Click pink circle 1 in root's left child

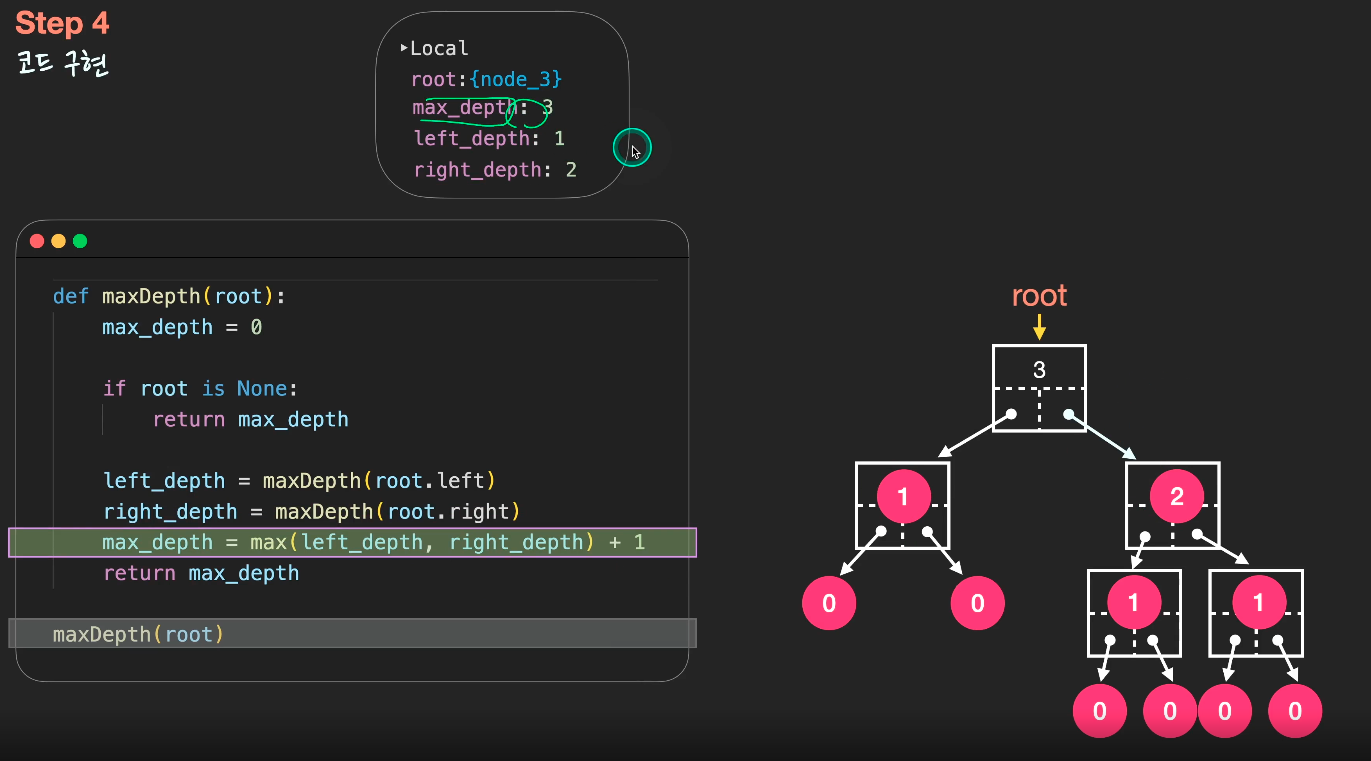(x=903, y=496)
